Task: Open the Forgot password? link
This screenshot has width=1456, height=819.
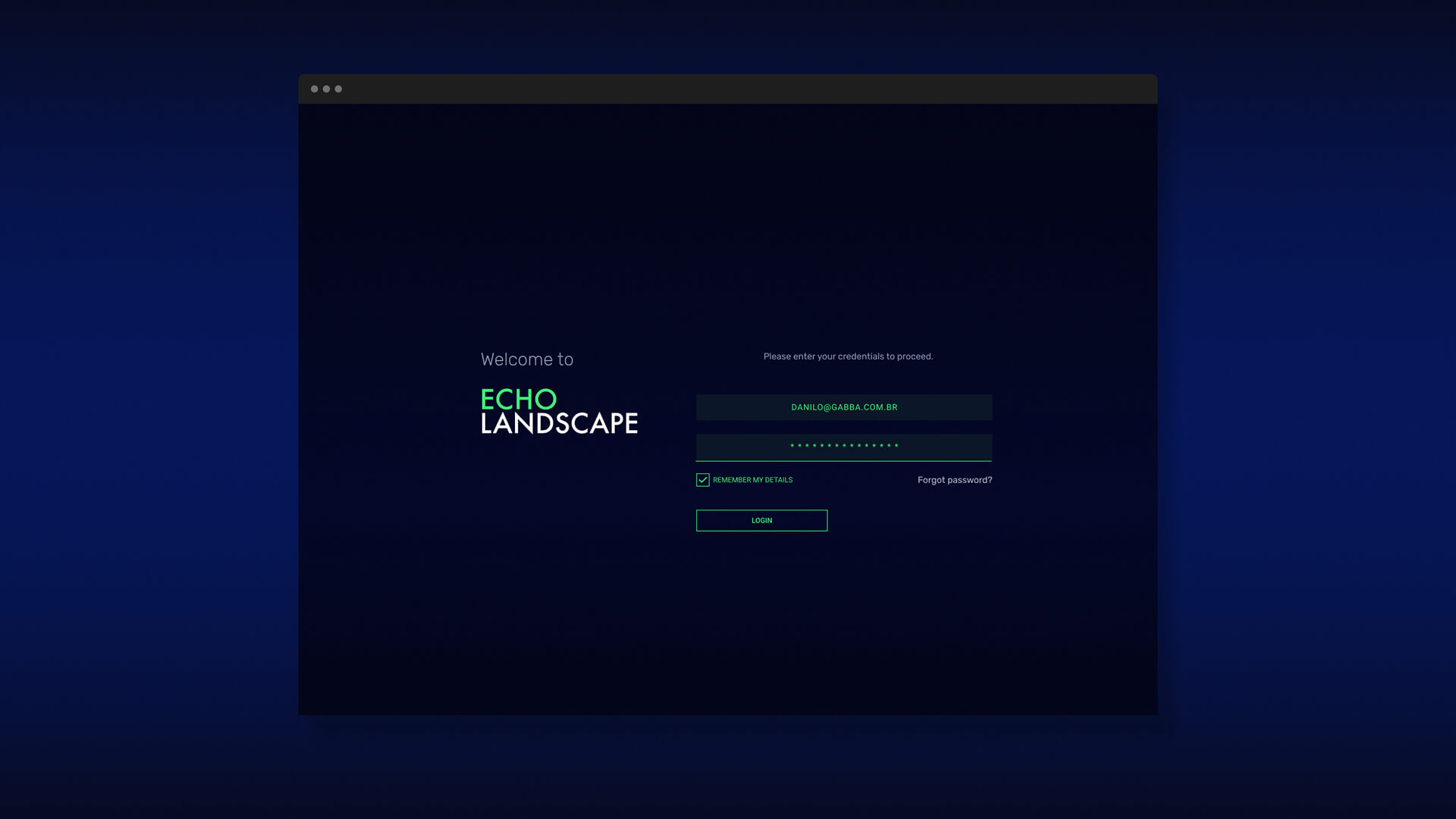Action: [954, 480]
